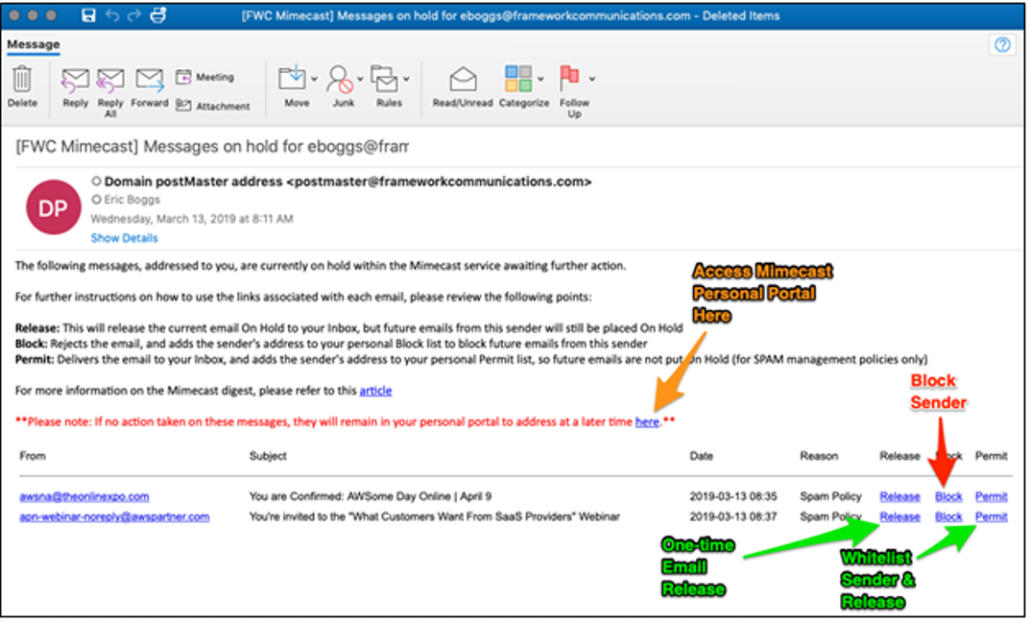Click the Attachment button in the ribbon

click(213, 106)
